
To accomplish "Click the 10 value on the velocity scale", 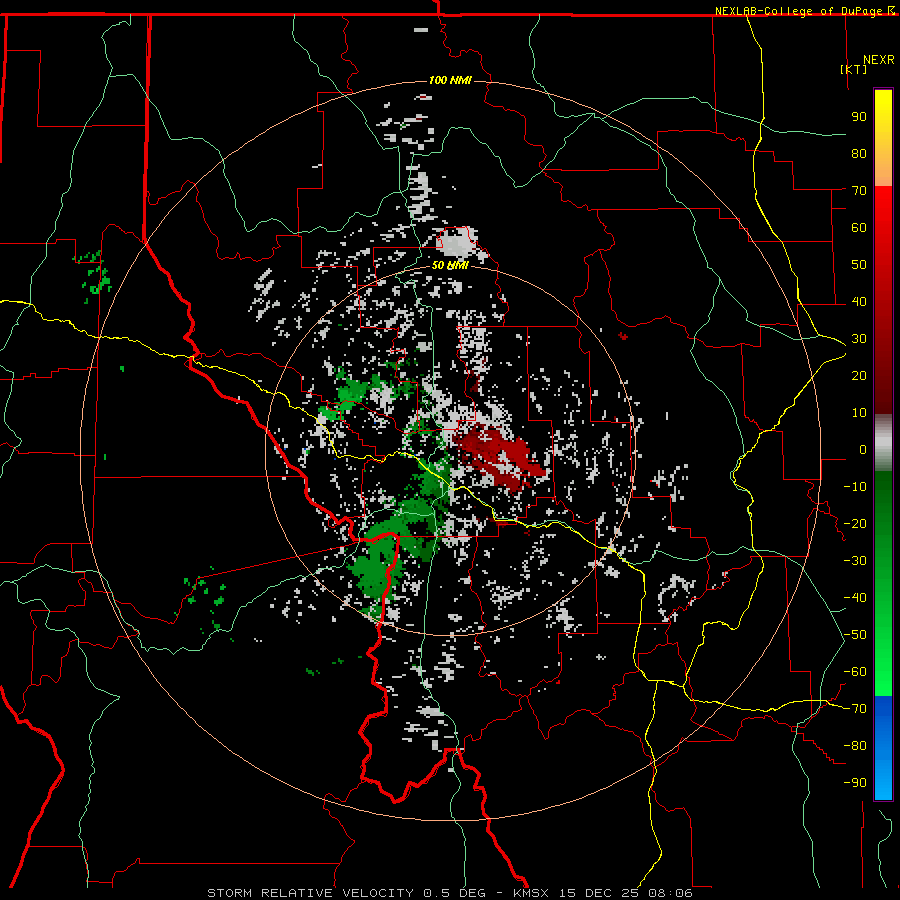I will (859, 413).
